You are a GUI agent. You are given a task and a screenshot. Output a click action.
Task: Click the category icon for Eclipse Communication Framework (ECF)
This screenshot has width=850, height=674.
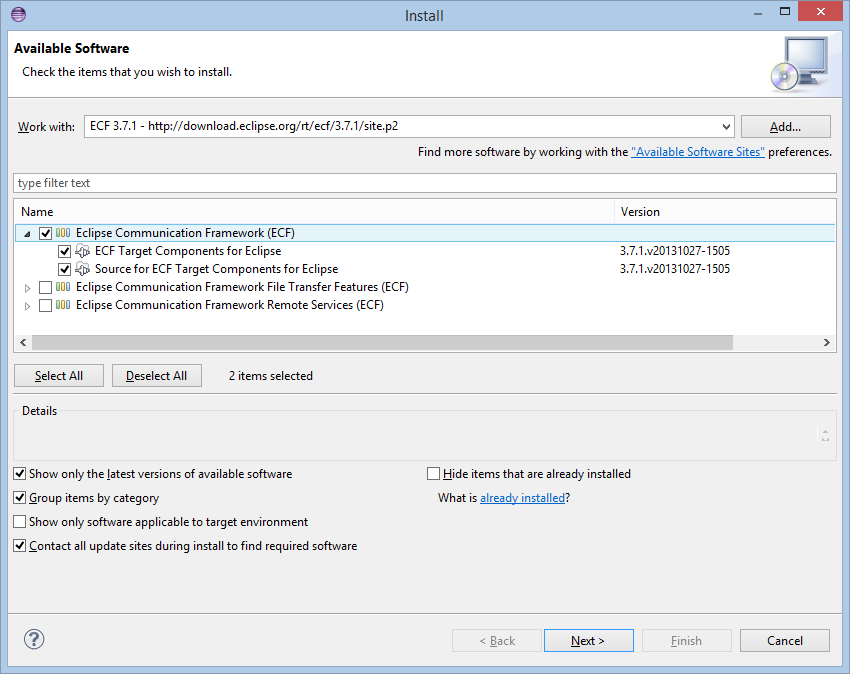click(x=63, y=233)
